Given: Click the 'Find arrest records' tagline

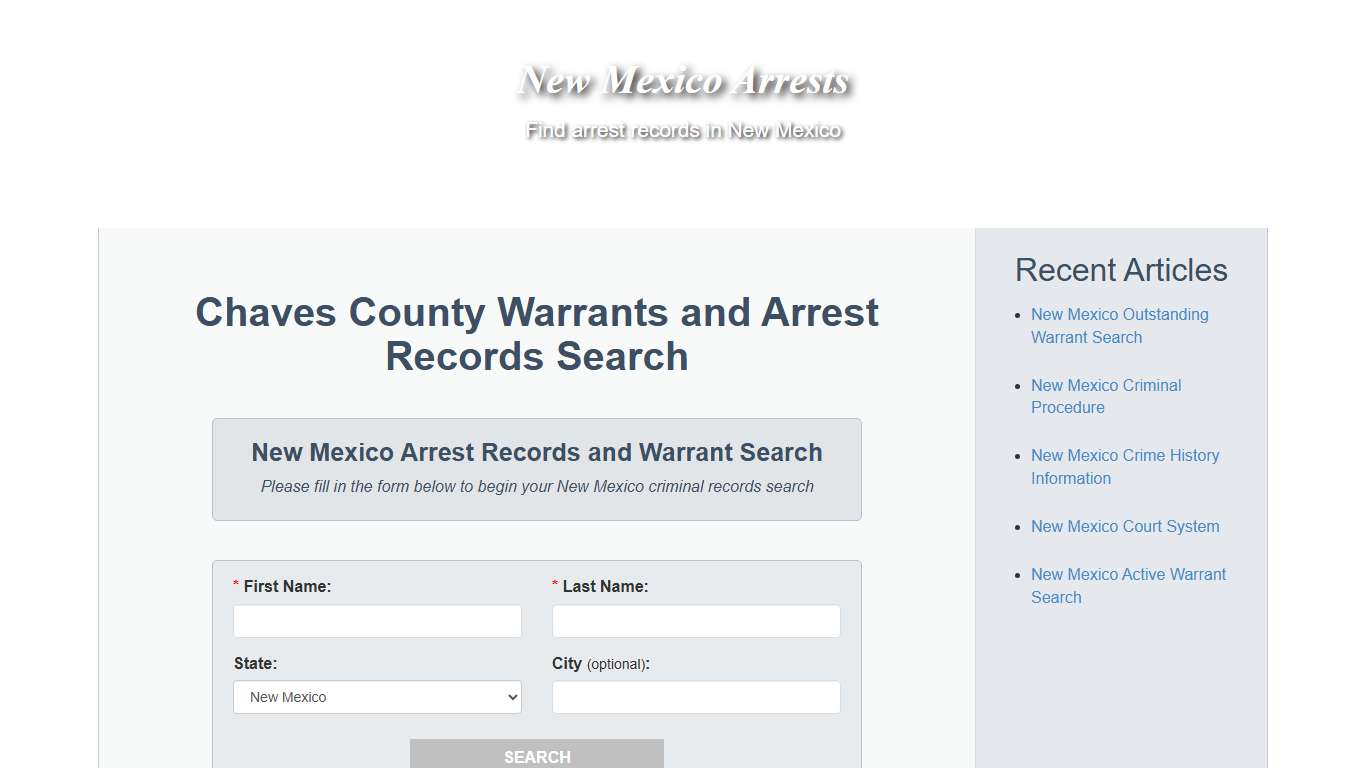Looking at the screenshot, I should [683, 130].
